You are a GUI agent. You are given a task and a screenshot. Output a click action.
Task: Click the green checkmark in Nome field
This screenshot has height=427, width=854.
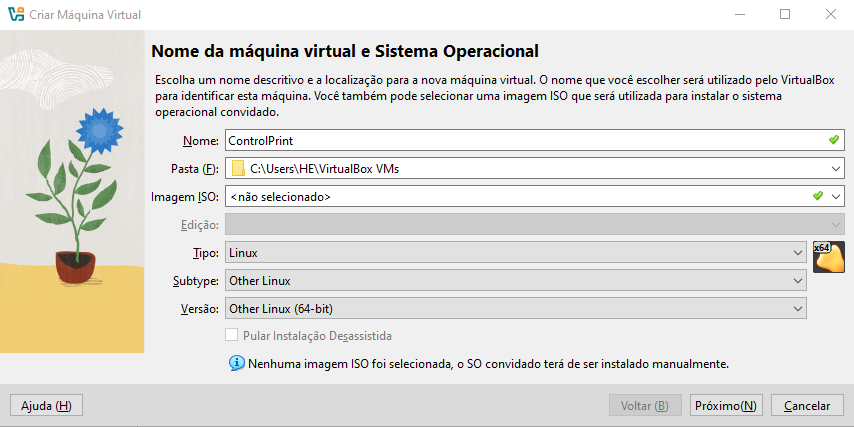coord(834,140)
